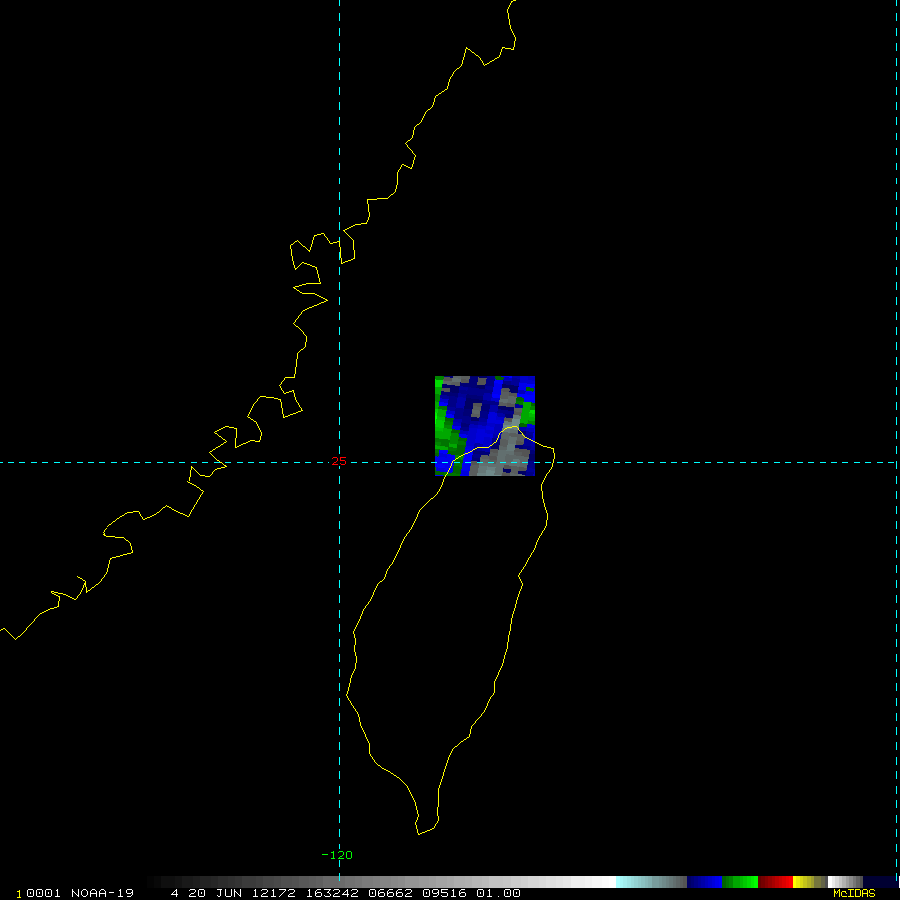Click the red segment of the color bar

click(775, 882)
